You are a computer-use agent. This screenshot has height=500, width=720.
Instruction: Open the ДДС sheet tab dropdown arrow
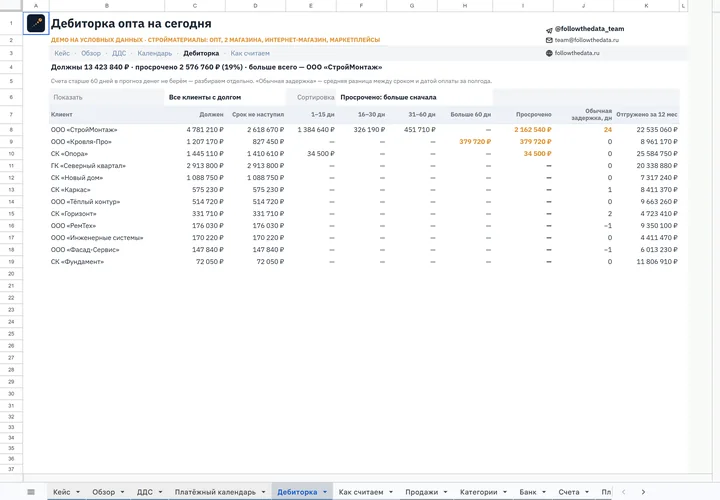click(x=160, y=492)
